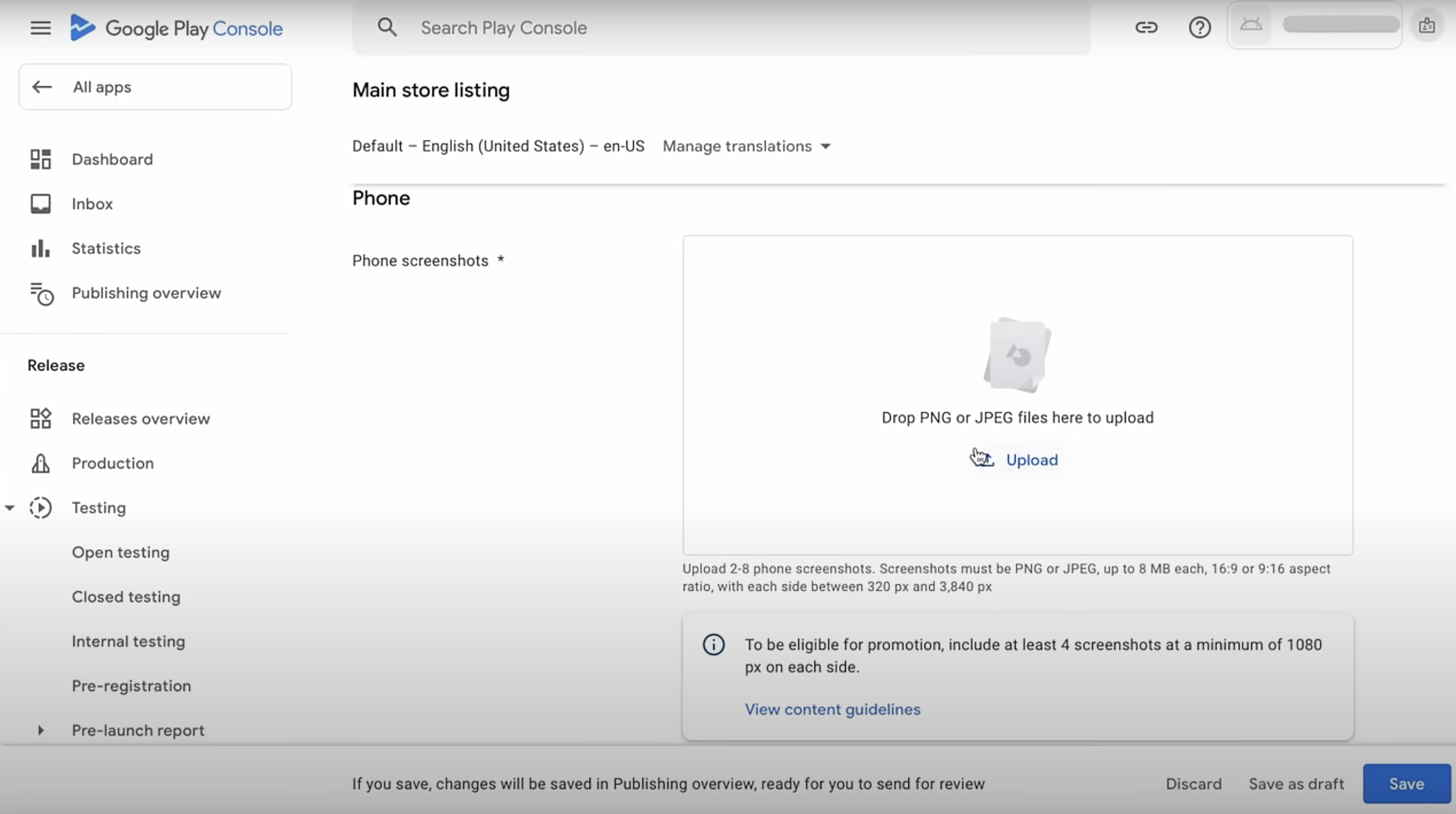Return to All apps
This screenshot has height=814, width=1456.
(x=155, y=86)
